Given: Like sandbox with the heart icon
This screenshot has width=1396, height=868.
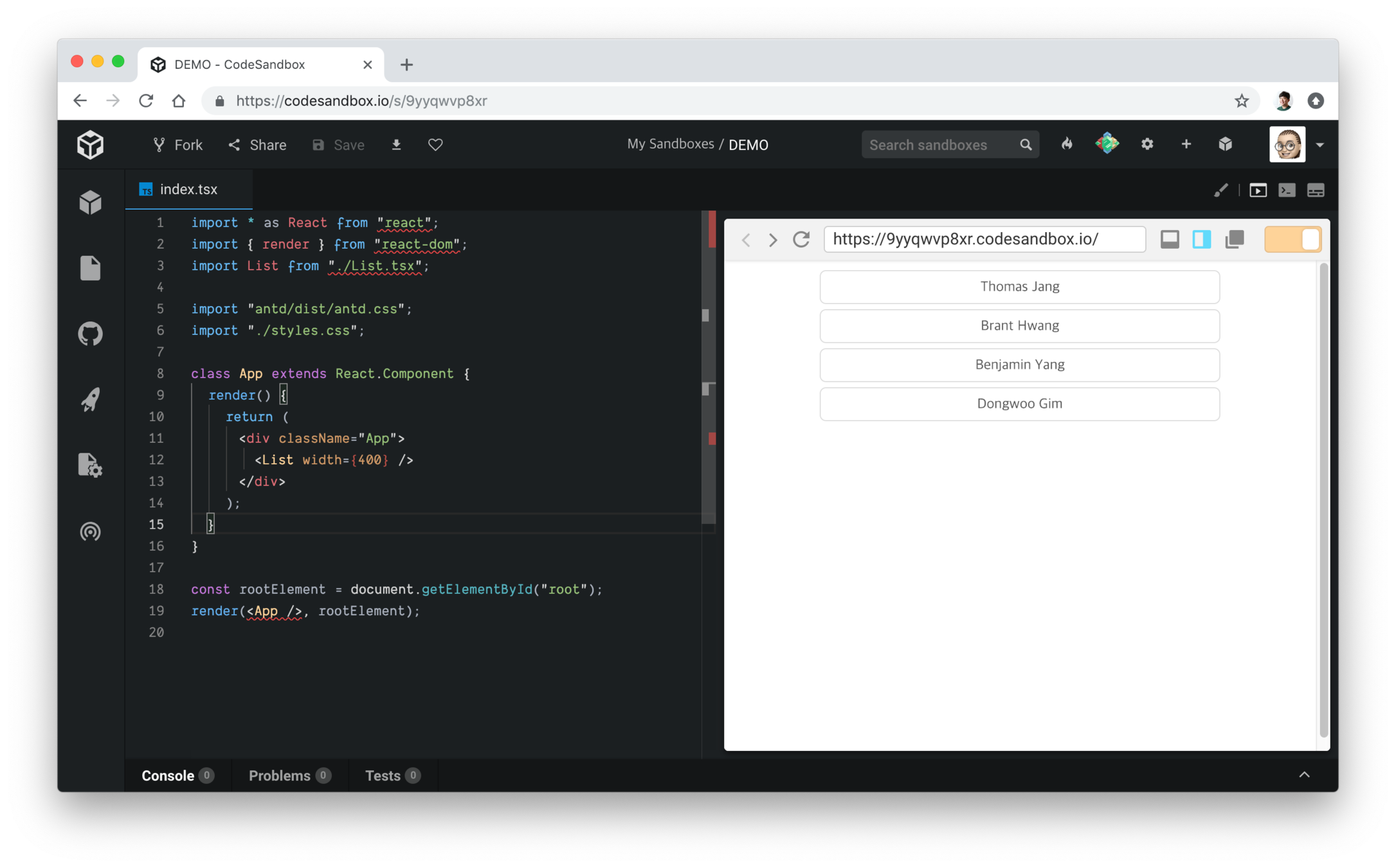Looking at the screenshot, I should [x=435, y=145].
